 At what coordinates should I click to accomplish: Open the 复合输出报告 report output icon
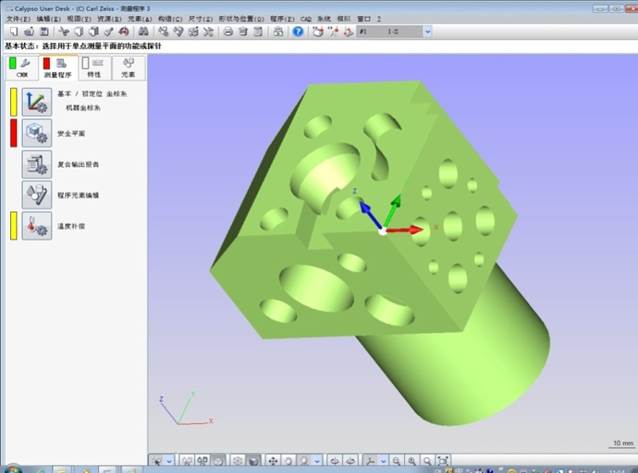[37, 164]
